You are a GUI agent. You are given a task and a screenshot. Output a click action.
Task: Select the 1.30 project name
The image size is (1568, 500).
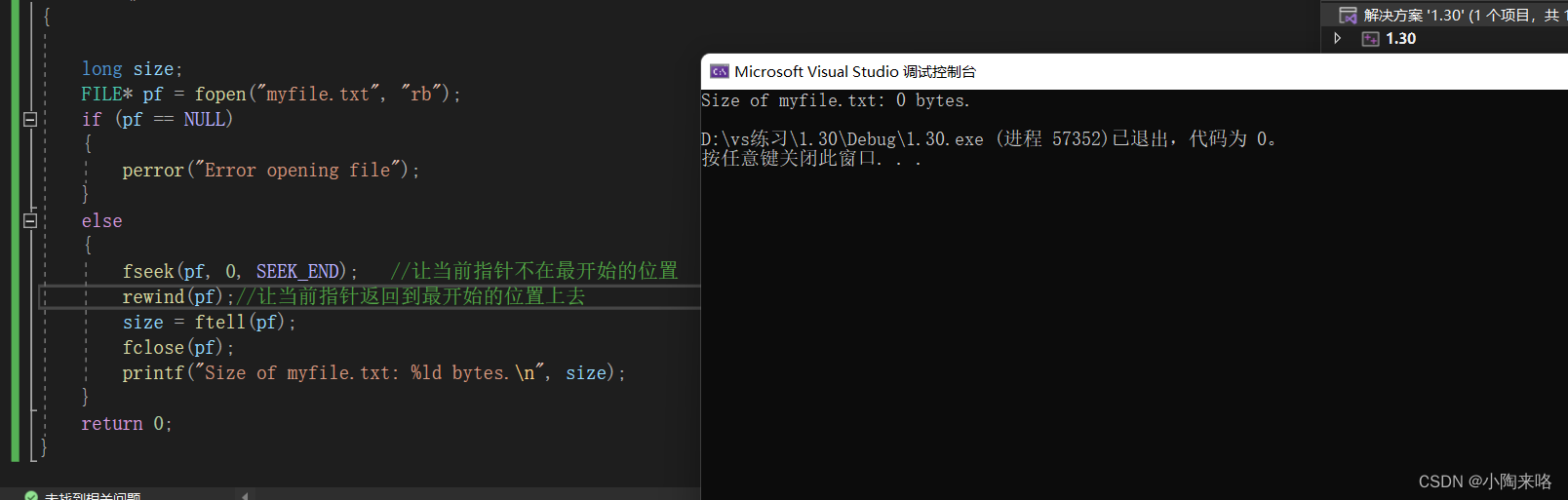pos(1400,39)
